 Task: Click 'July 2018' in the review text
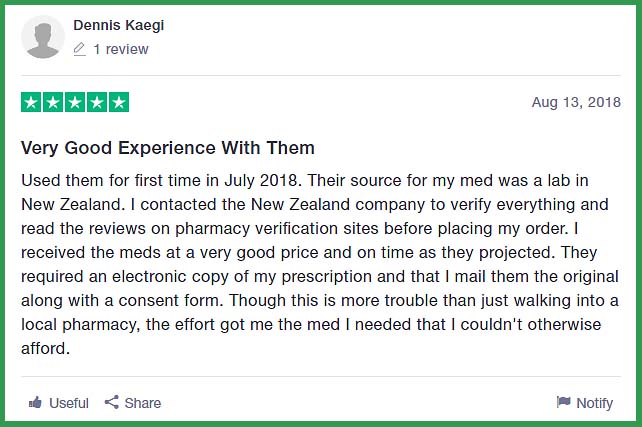(262, 181)
